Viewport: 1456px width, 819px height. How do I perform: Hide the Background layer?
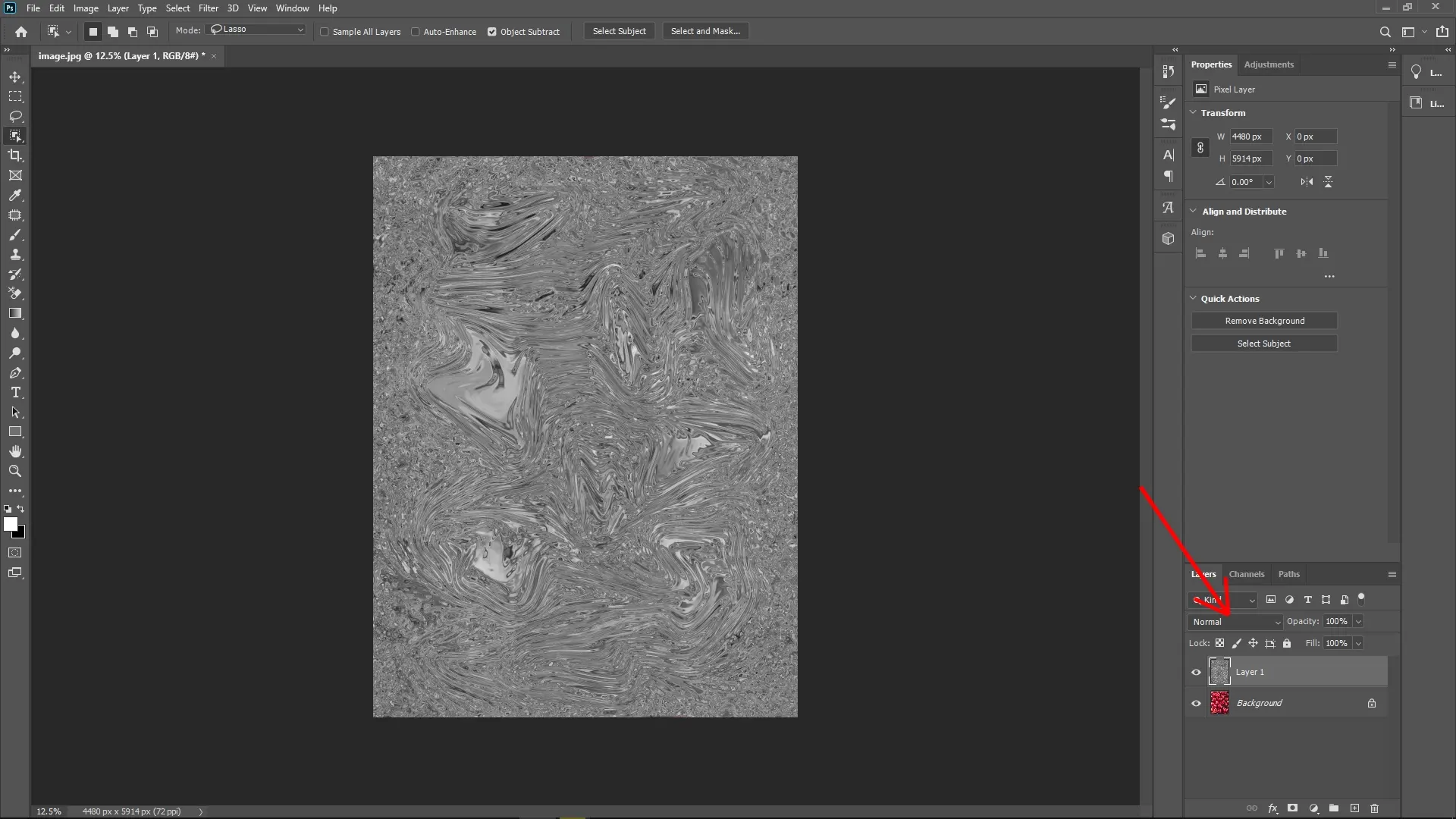[x=1195, y=703]
